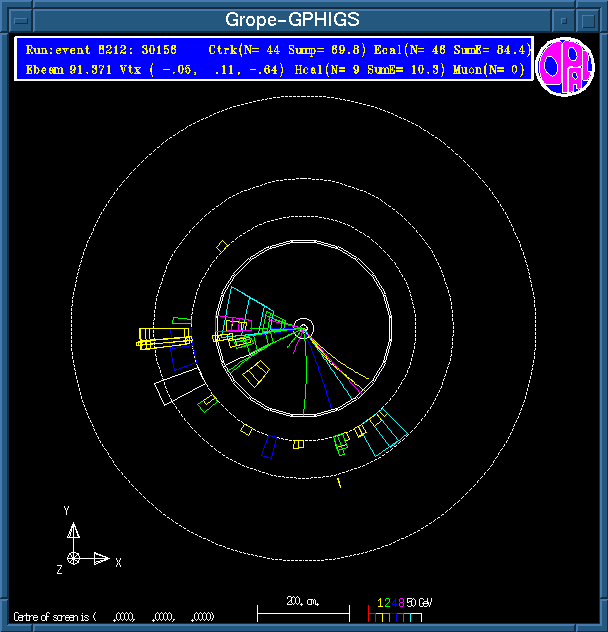Click the central beam pipe circle
608x632 pixels.
click(x=305, y=328)
